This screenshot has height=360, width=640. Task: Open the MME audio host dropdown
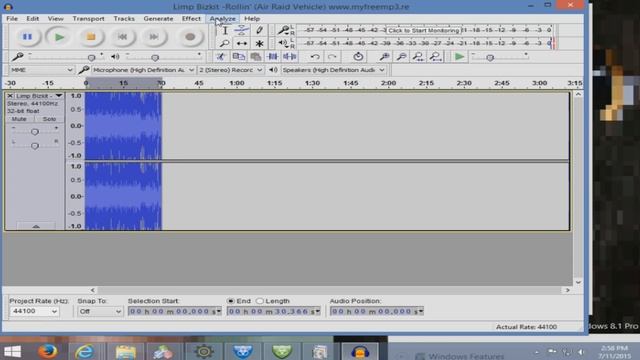pyautogui.click(x=41, y=70)
